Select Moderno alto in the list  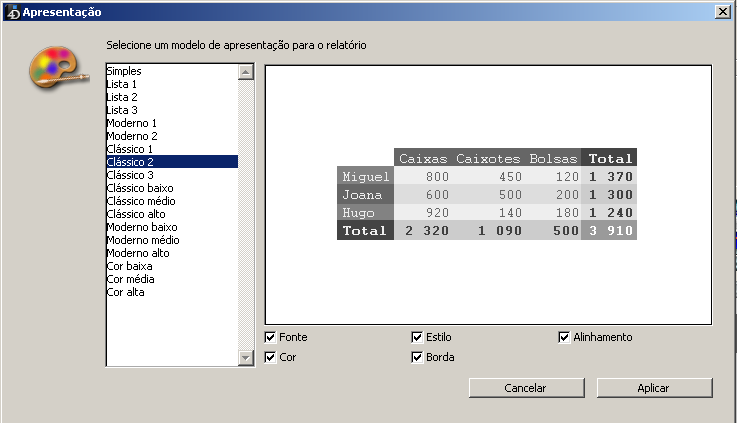click(x=137, y=253)
